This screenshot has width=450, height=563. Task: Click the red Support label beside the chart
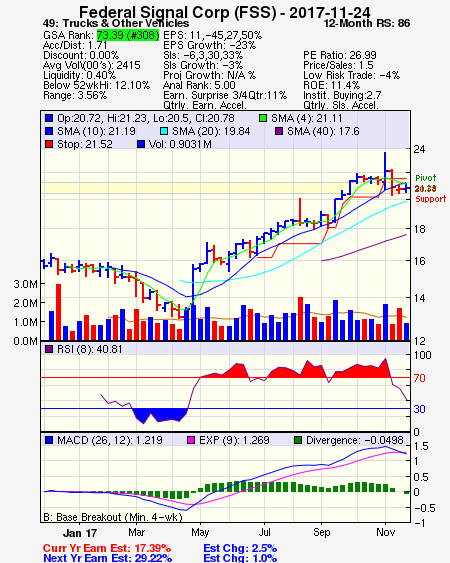(431, 199)
